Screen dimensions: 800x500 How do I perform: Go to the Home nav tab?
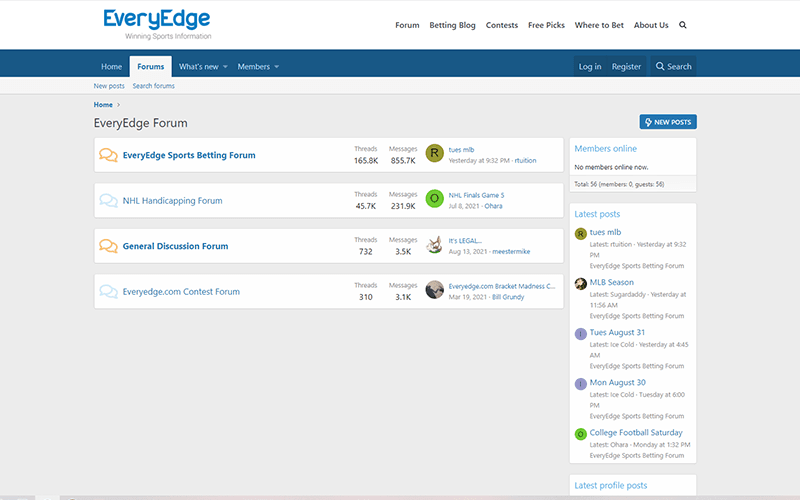tap(111, 66)
